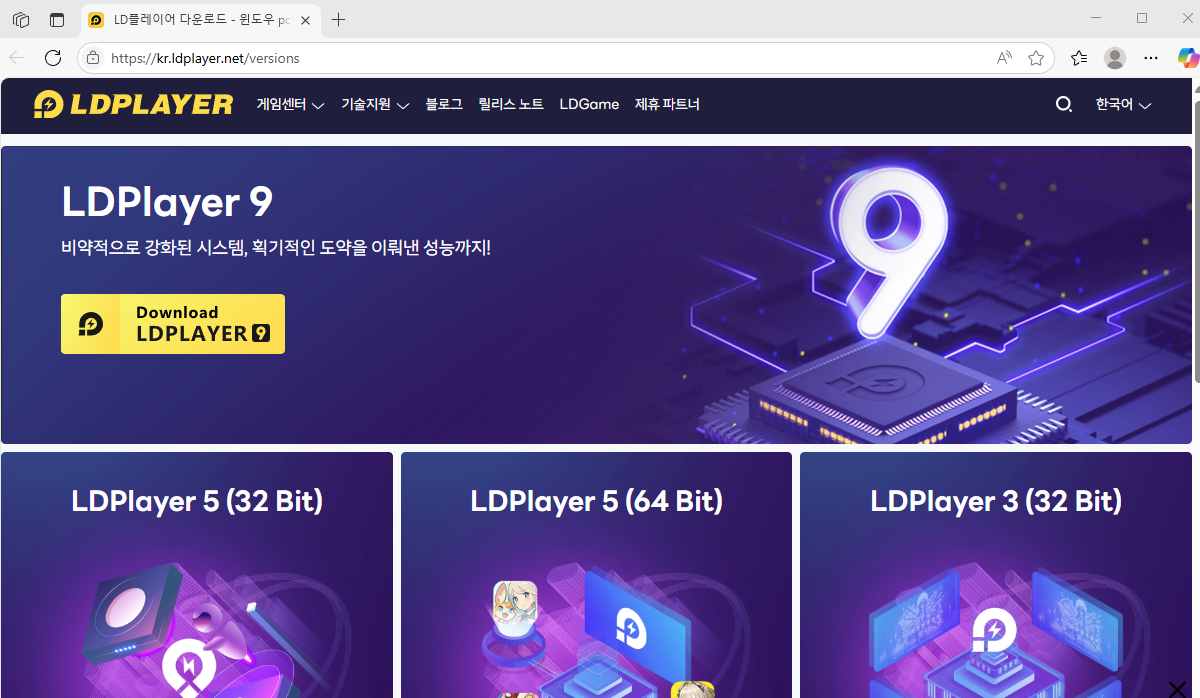Open the tab actions menu icon
The height and width of the screenshot is (698, 1200).
point(21,19)
